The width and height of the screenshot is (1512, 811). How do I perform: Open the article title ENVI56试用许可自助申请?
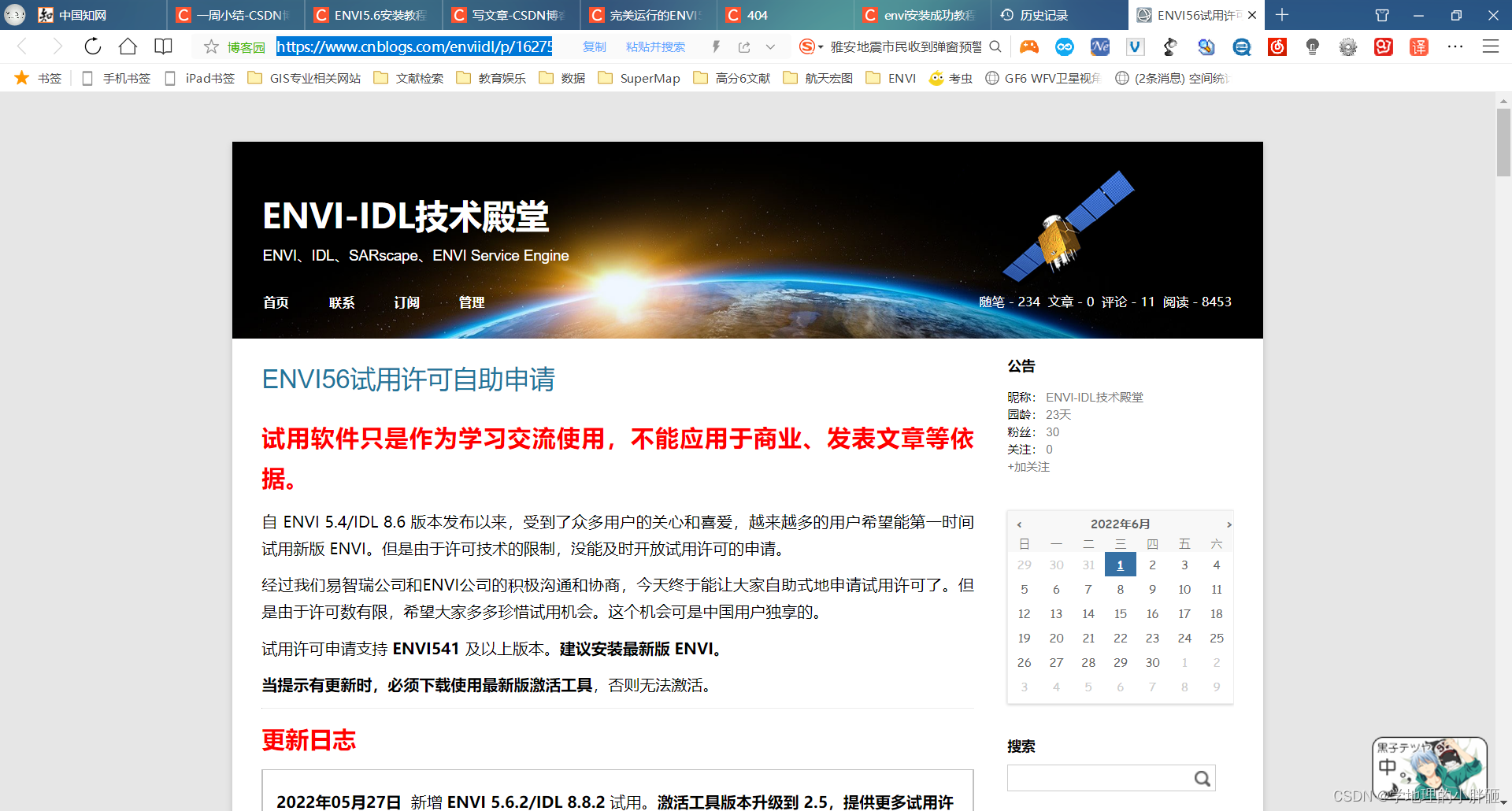pyautogui.click(x=408, y=380)
